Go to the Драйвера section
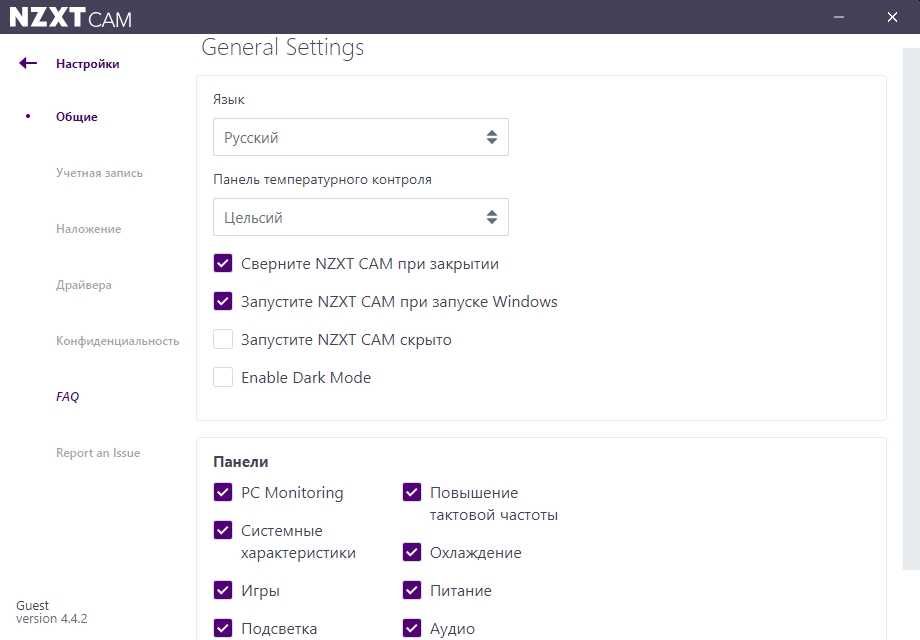 tap(84, 285)
